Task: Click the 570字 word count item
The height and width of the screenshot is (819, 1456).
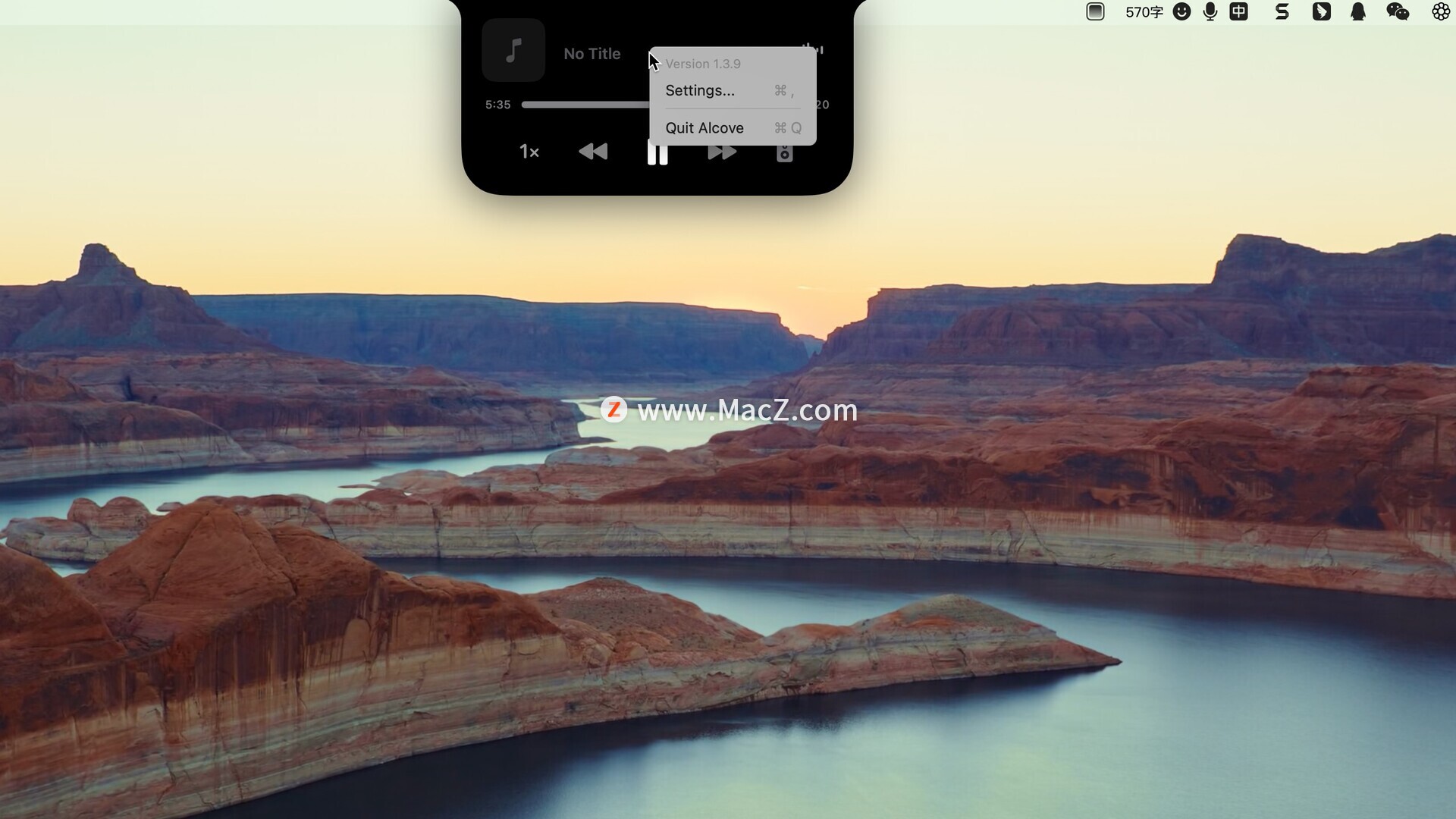Action: [x=1144, y=12]
